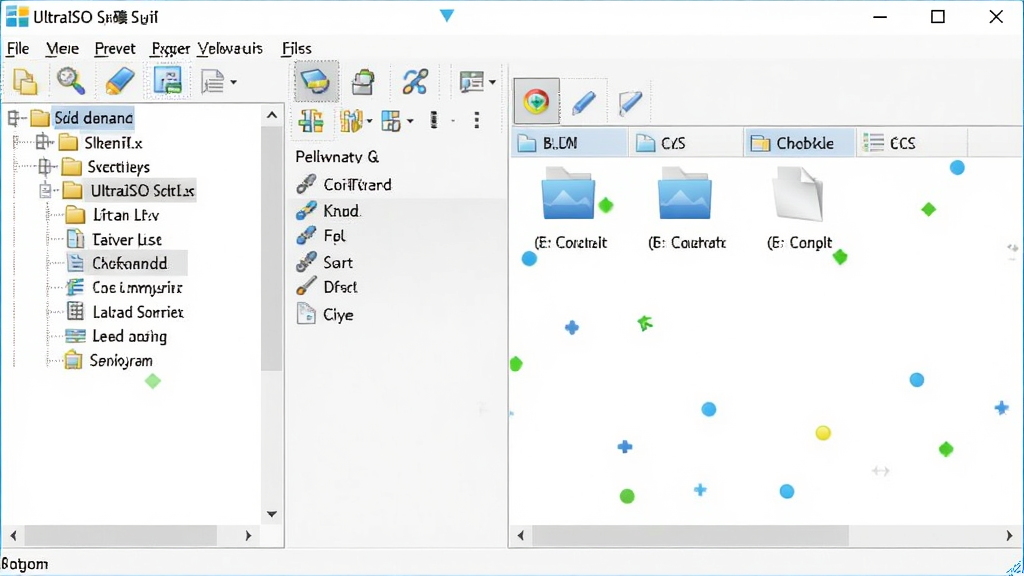This screenshot has width=1024, height=576.
Task: Switch to the CYS tab
Action: 685,143
